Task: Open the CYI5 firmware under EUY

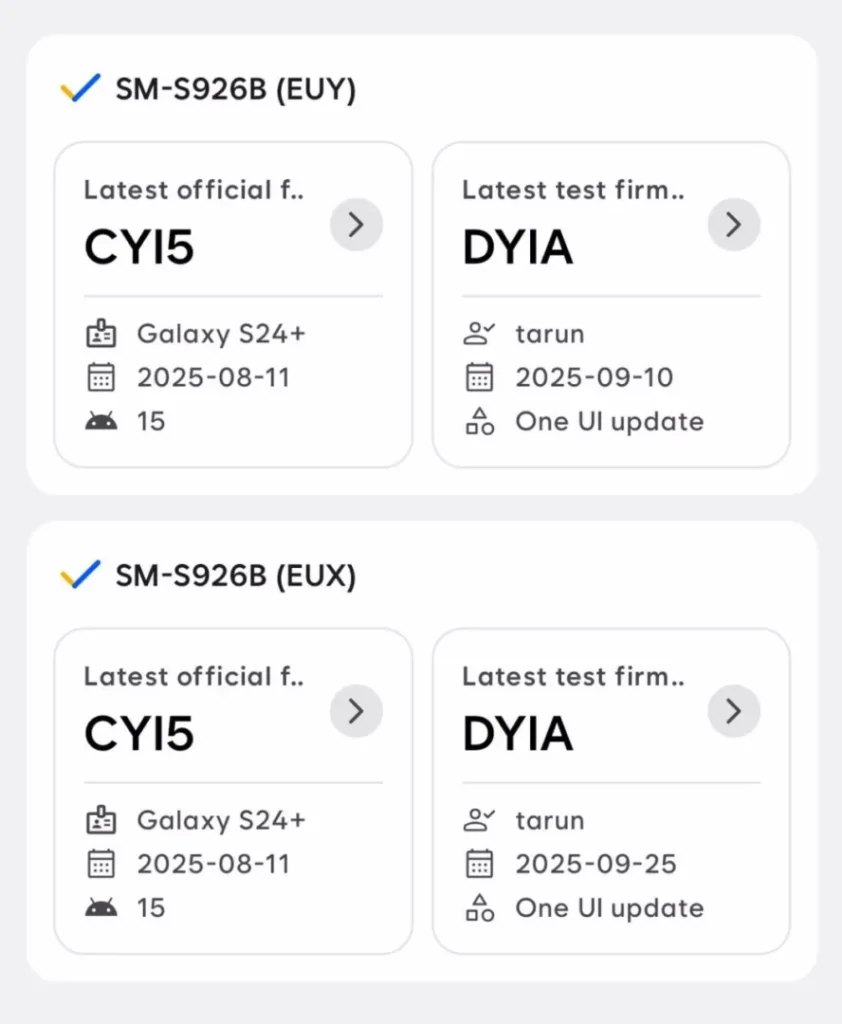Action: [139, 248]
